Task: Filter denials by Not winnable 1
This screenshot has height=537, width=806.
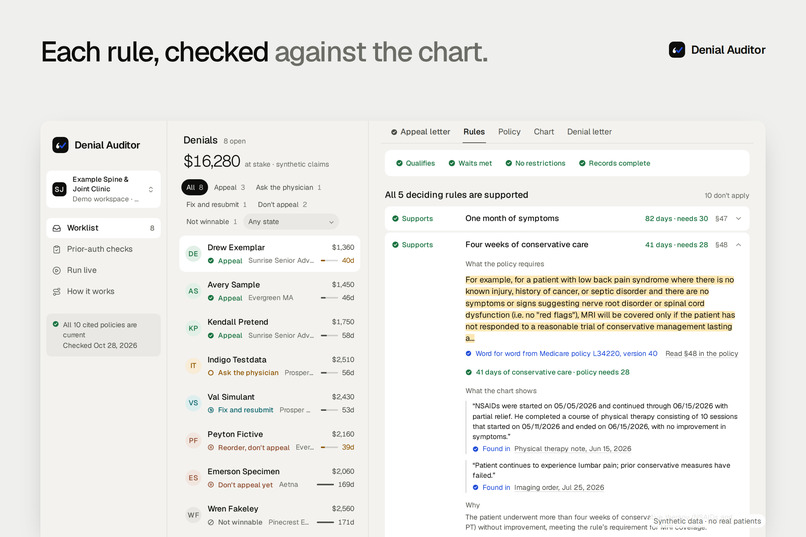Action: (x=211, y=222)
